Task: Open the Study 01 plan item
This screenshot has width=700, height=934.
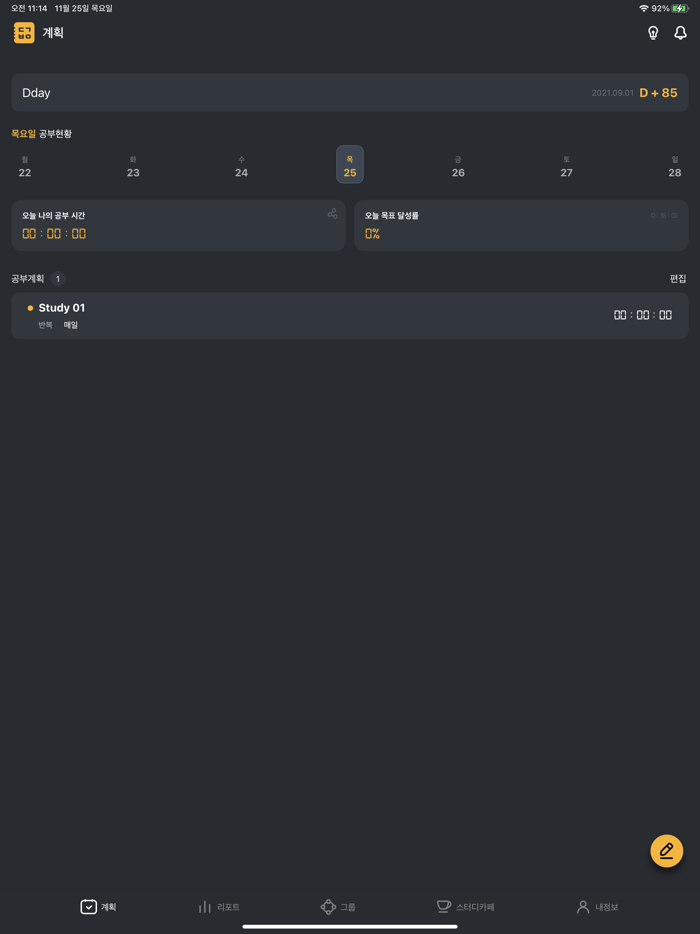Action: [300, 316]
